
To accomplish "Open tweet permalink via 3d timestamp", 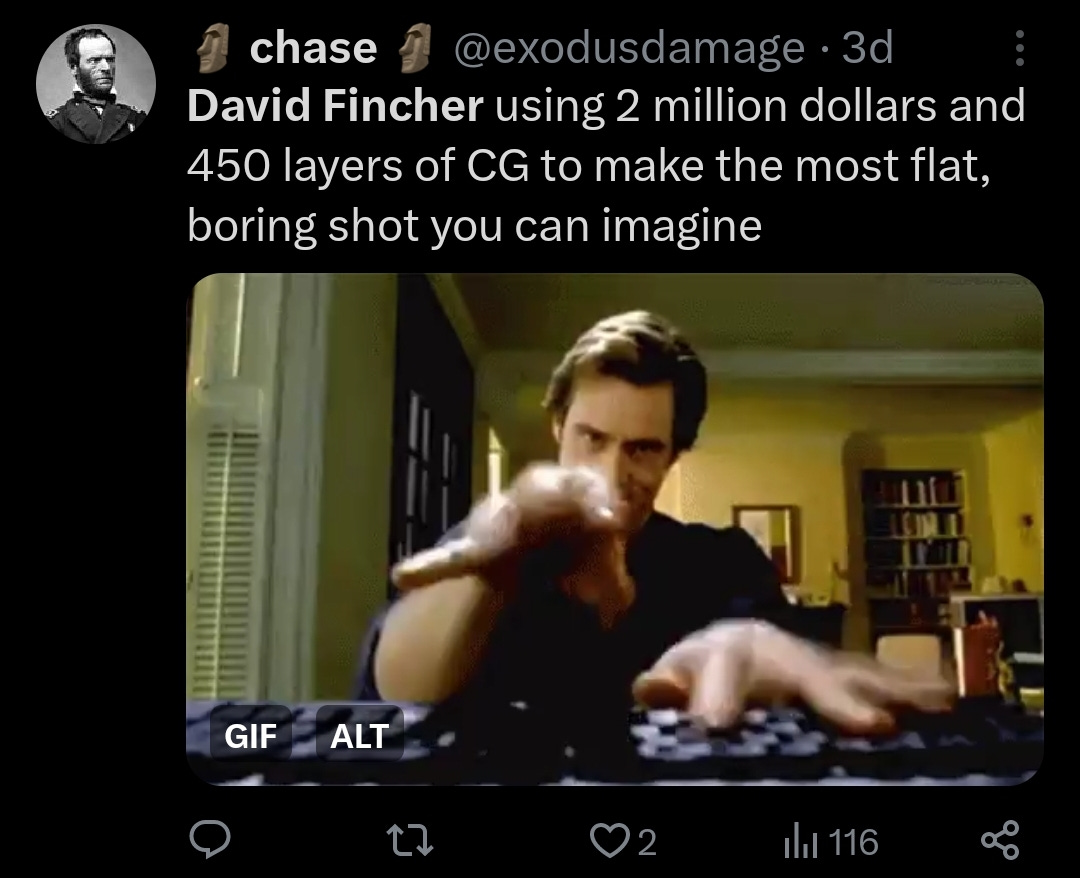I will (868, 48).
